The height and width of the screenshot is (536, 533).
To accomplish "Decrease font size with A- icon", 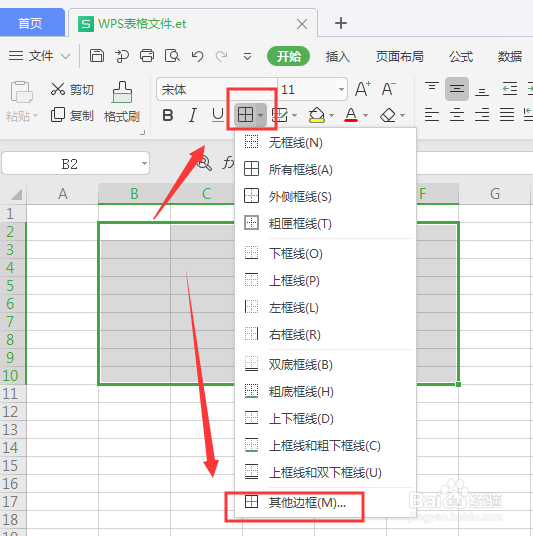I will pos(389,89).
